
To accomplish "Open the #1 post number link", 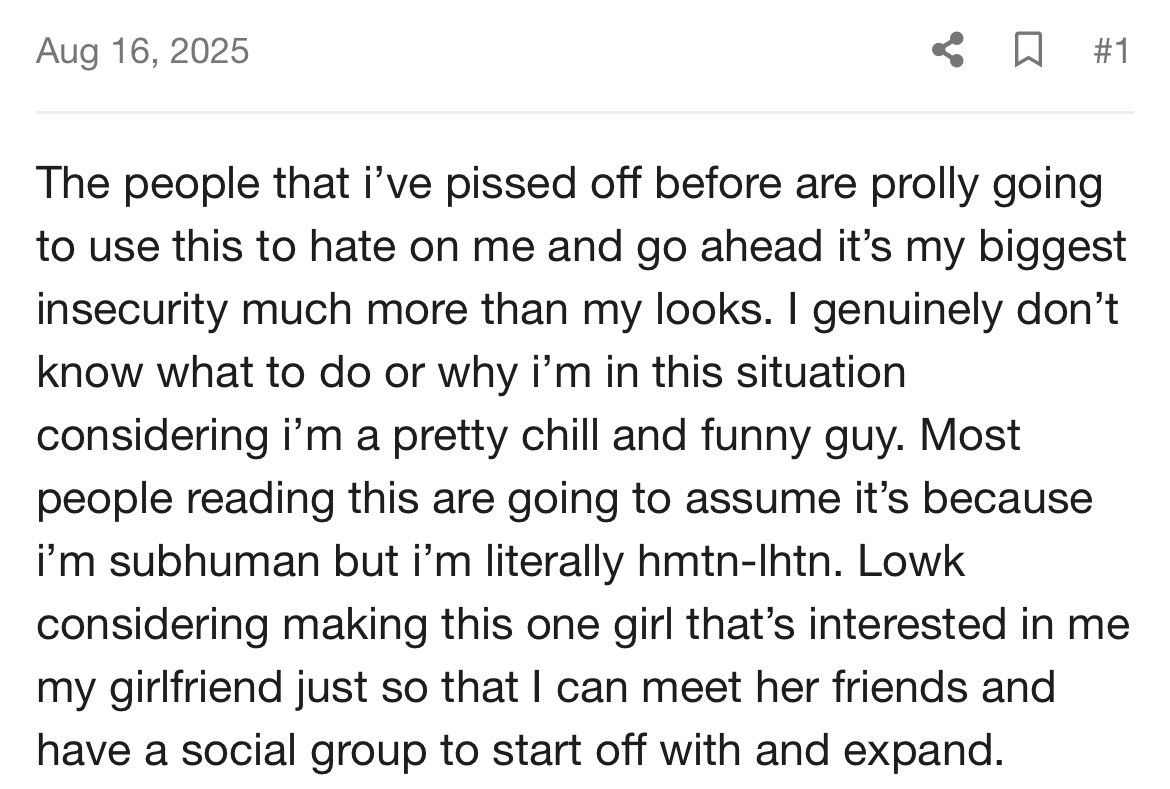I will (1111, 51).
